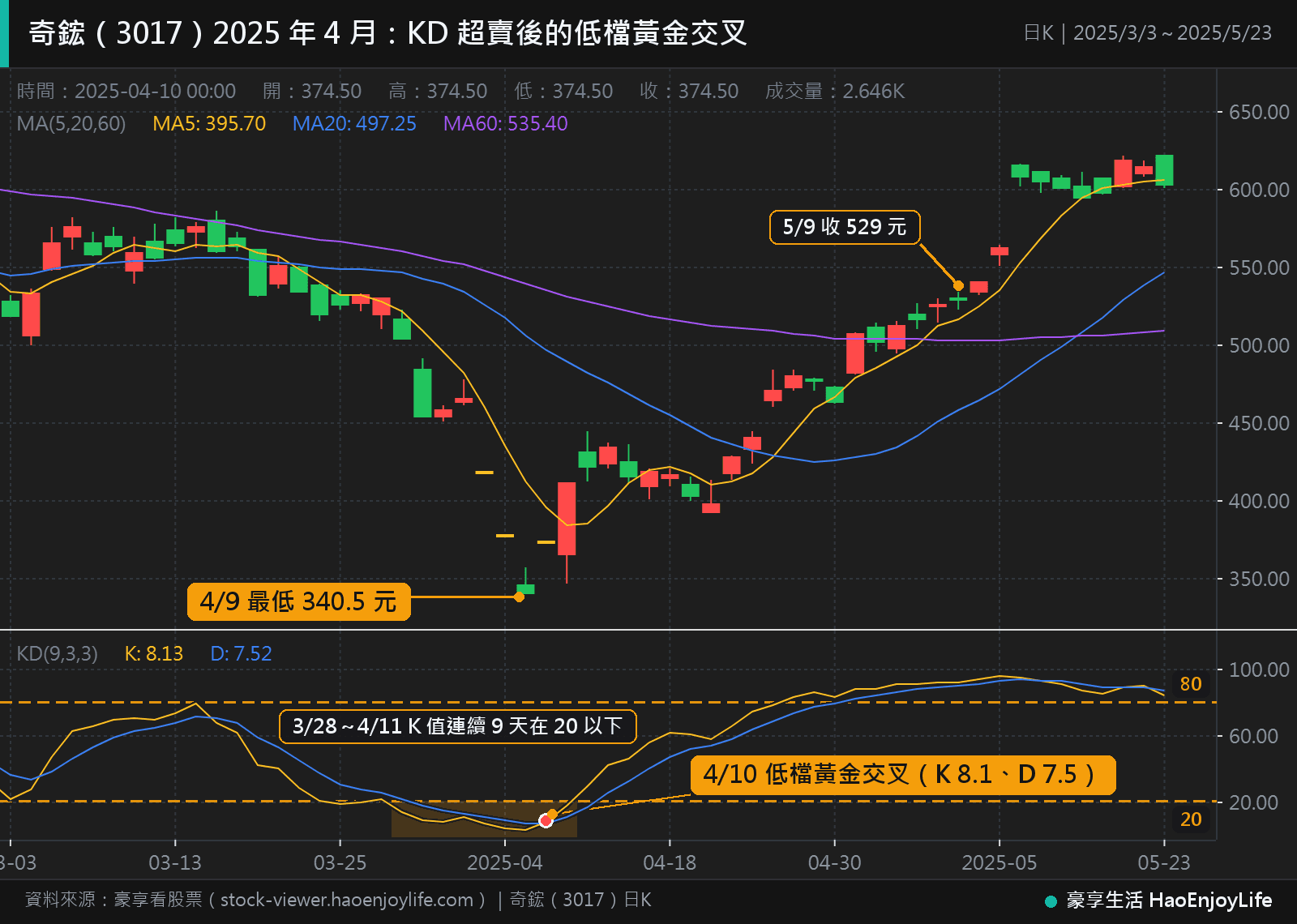
Task: Click the red golden-cross marker in KD panel
Action: [546, 821]
